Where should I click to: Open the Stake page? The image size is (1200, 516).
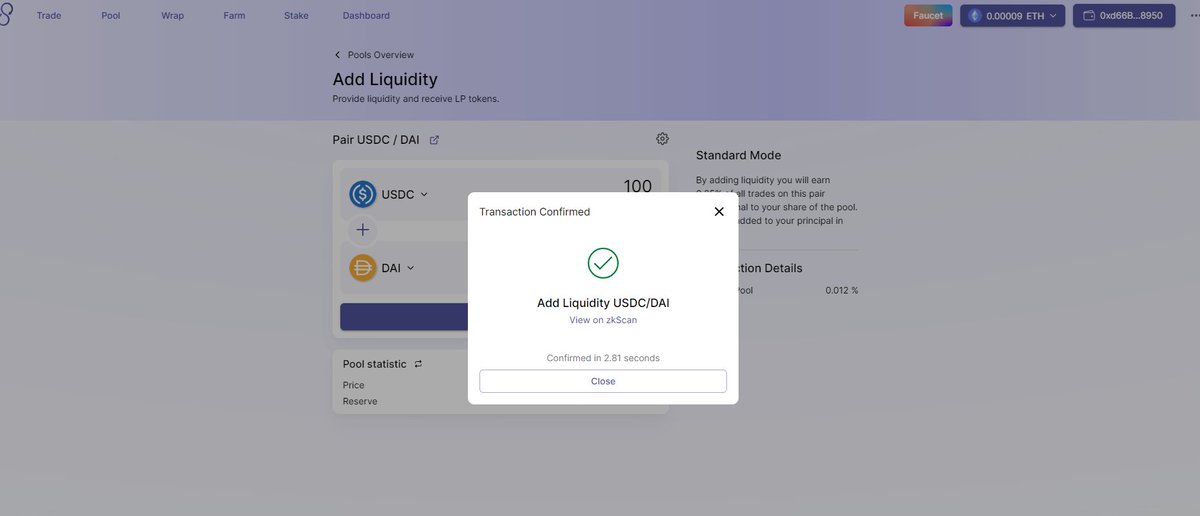[296, 16]
